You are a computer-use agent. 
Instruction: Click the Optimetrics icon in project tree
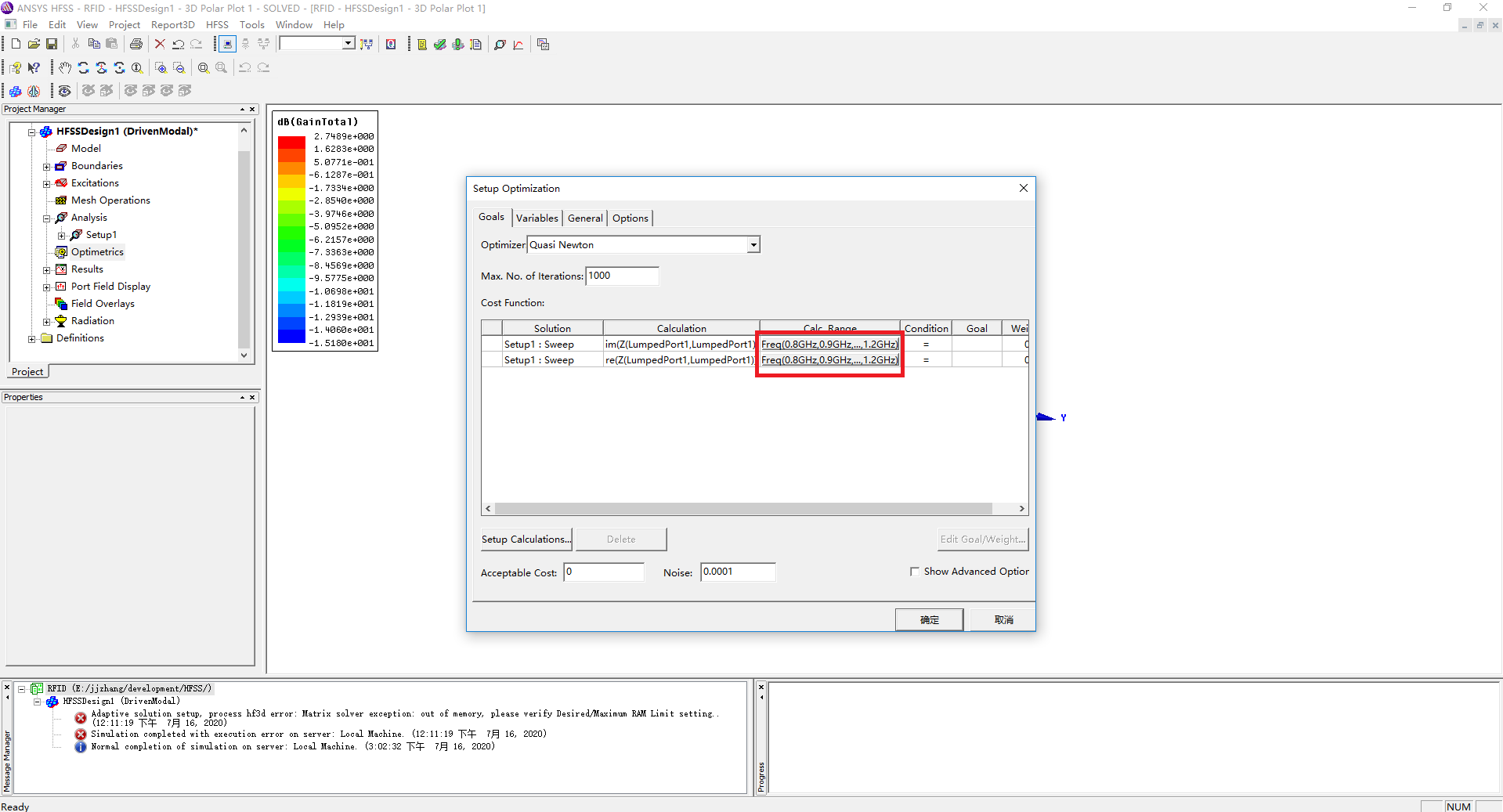[61, 252]
